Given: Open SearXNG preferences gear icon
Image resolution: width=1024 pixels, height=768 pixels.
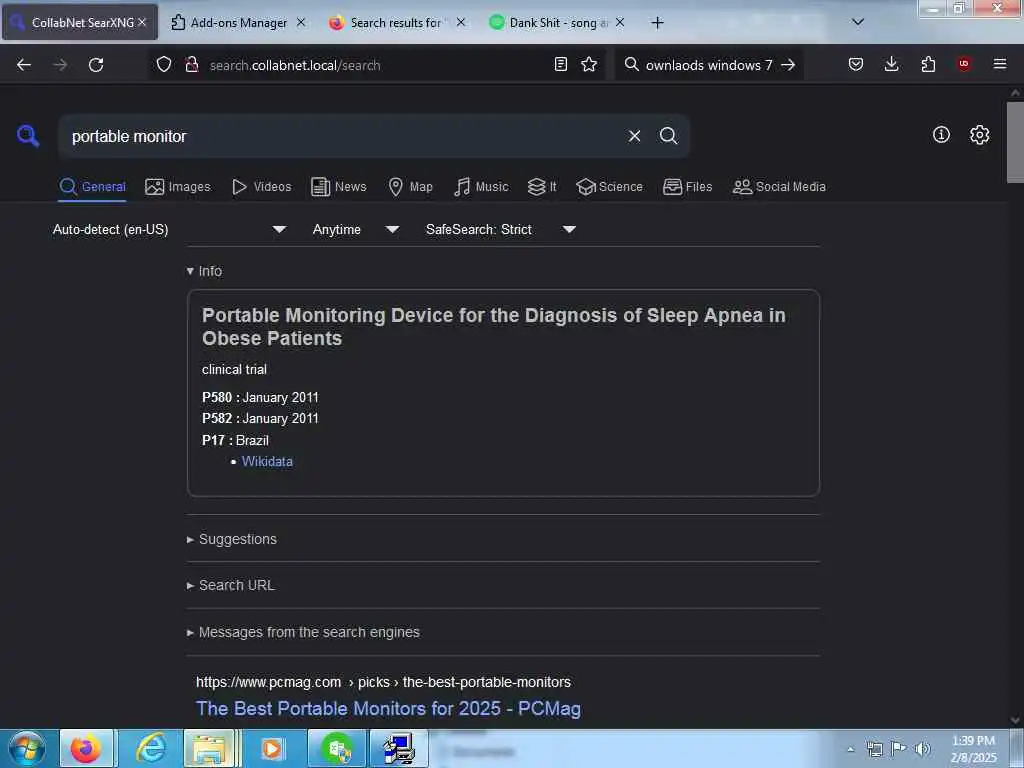Looking at the screenshot, I should click(x=979, y=135).
